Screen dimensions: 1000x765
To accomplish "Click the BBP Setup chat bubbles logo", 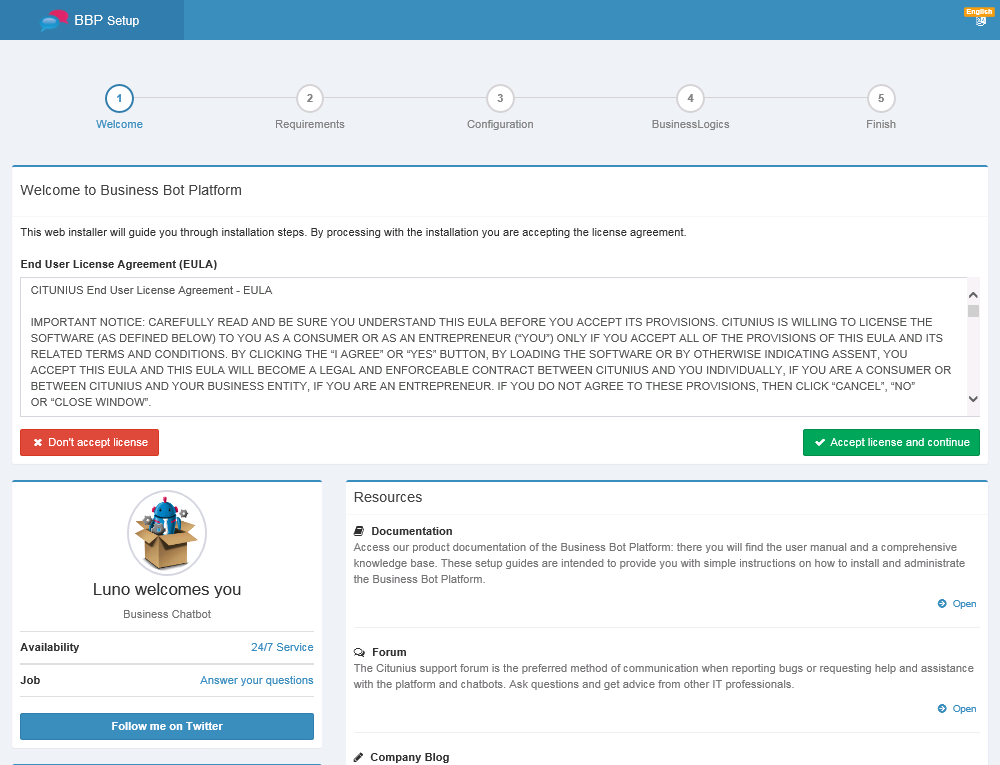I will [x=54, y=20].
